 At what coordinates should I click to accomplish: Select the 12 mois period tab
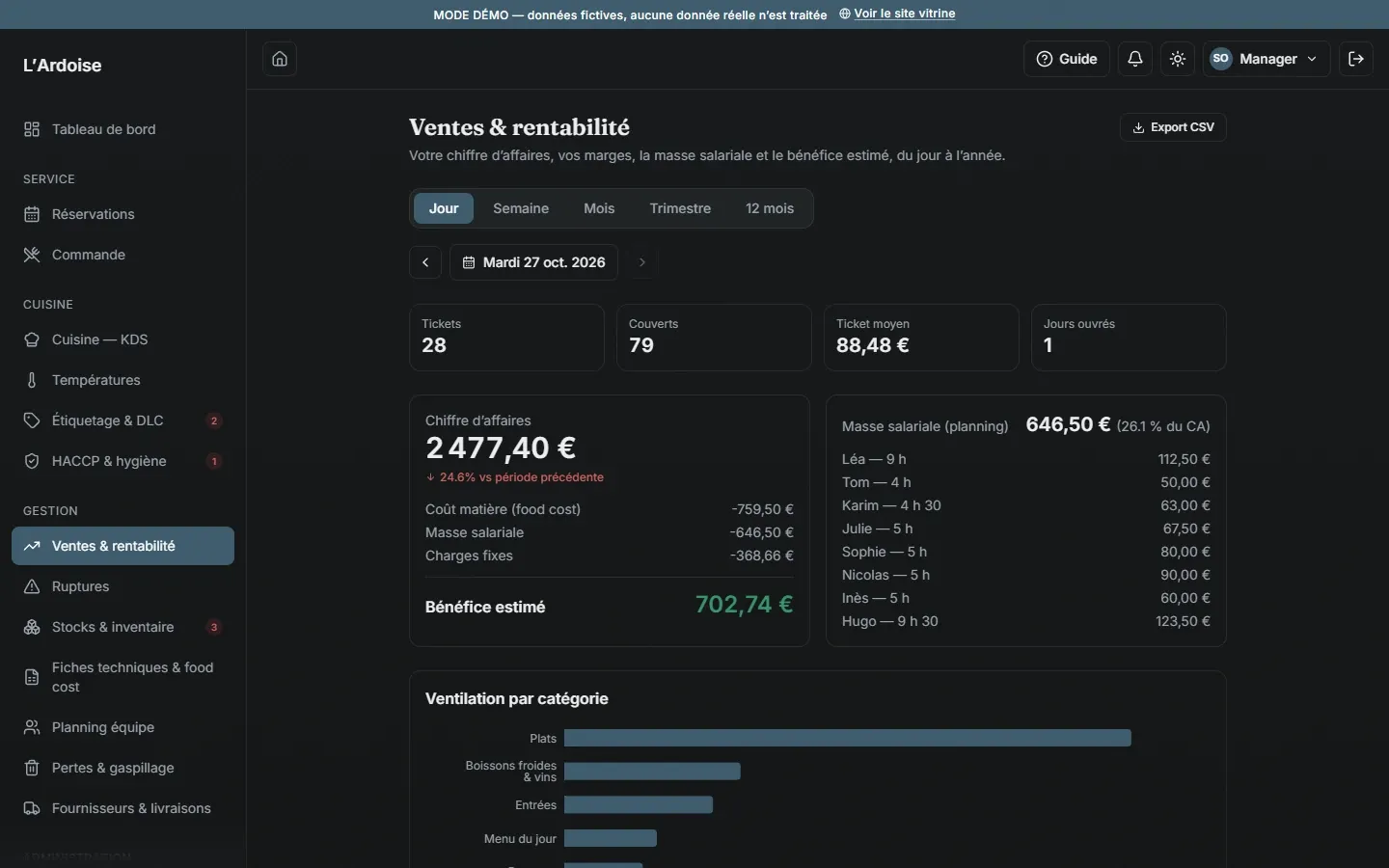770,208
